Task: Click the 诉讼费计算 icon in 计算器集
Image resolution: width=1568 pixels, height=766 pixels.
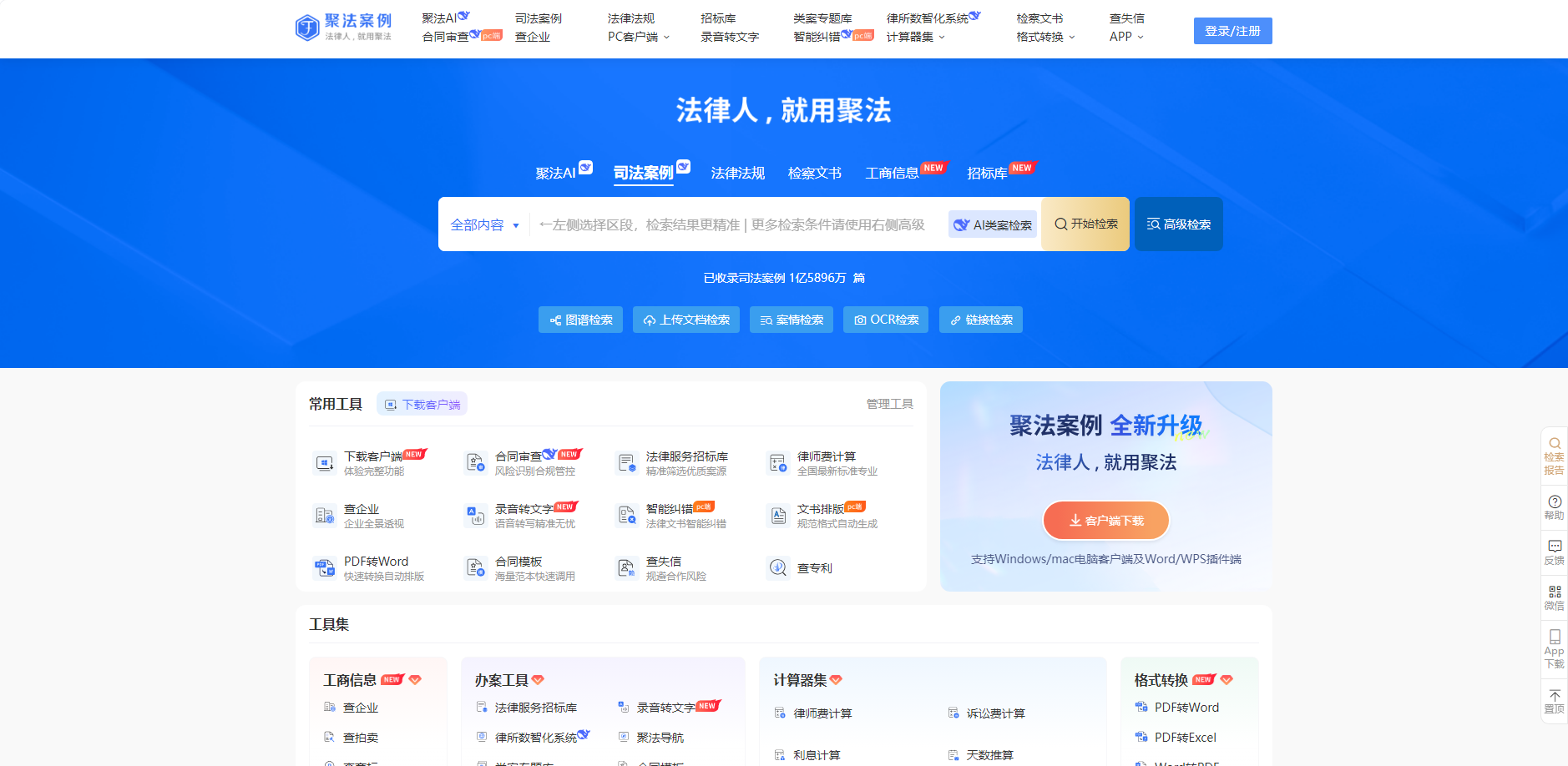Action: (953, 713)
